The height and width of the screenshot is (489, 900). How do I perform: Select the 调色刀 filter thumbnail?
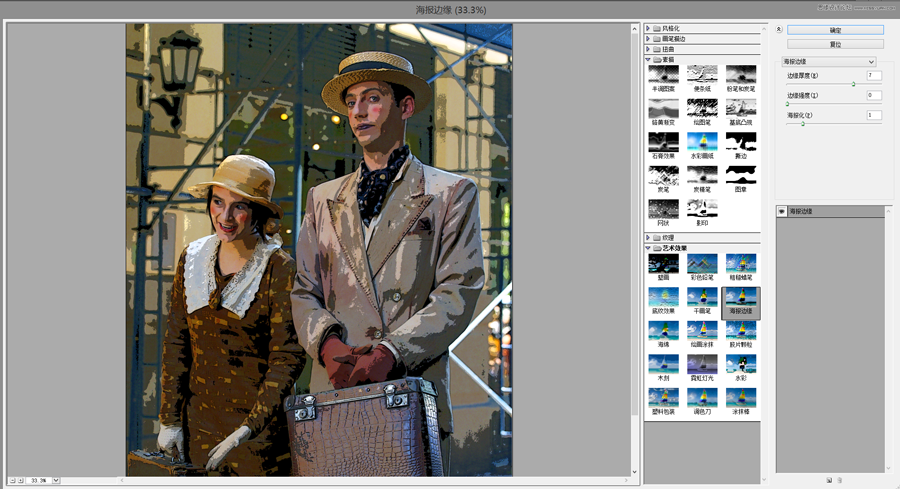point(701,397)
